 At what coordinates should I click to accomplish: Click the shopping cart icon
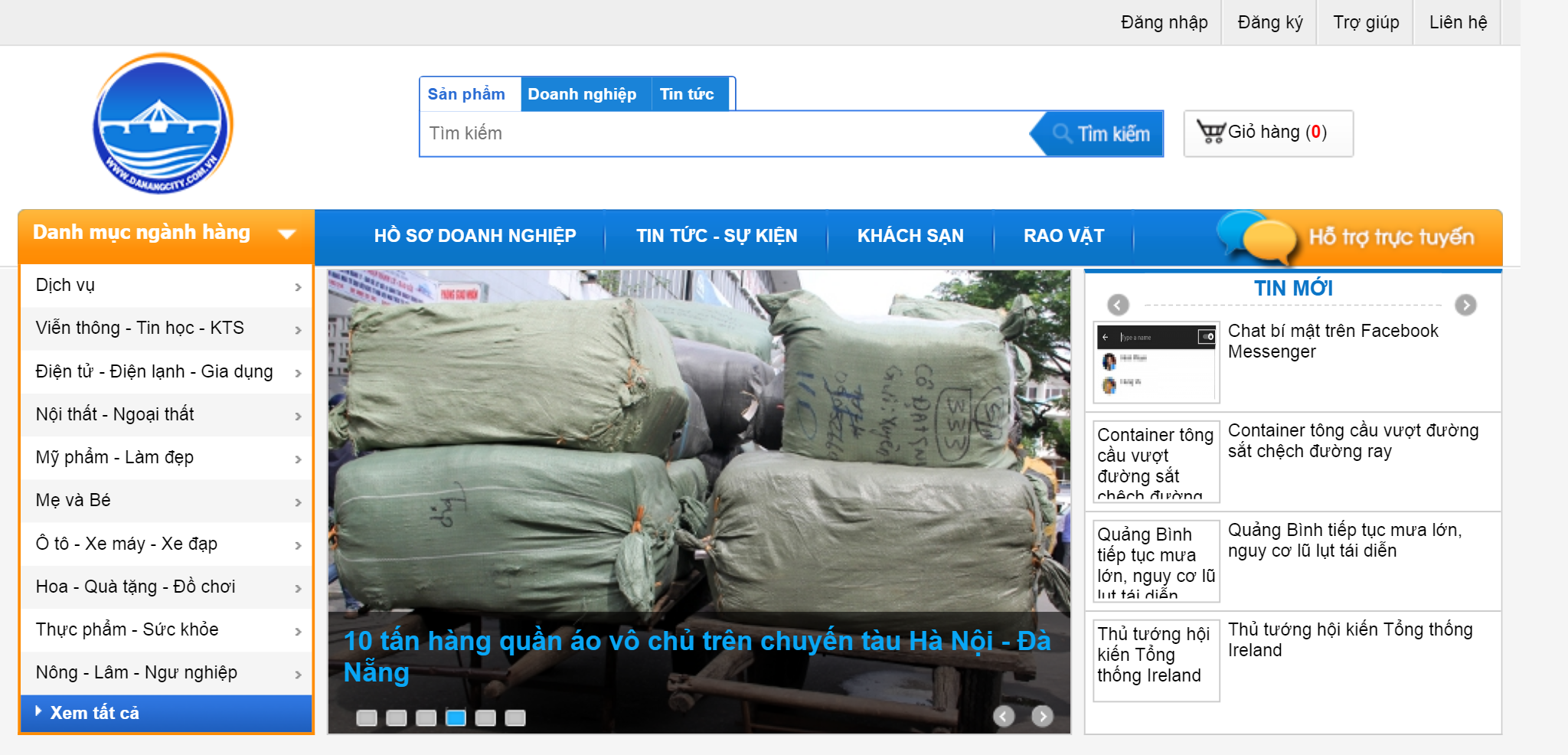pos(1211,132)
